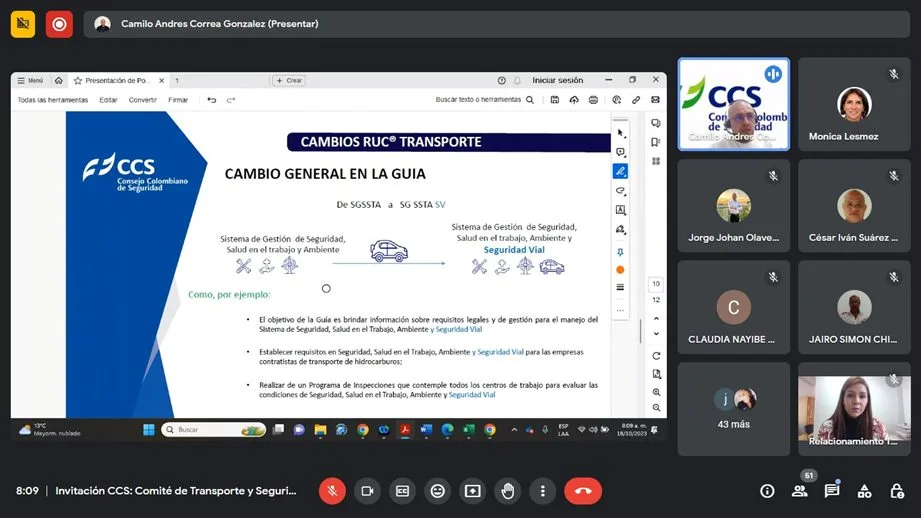921x518 pixels.
Task: Open Excel from shared taskbar
Action: pos(468,430)
